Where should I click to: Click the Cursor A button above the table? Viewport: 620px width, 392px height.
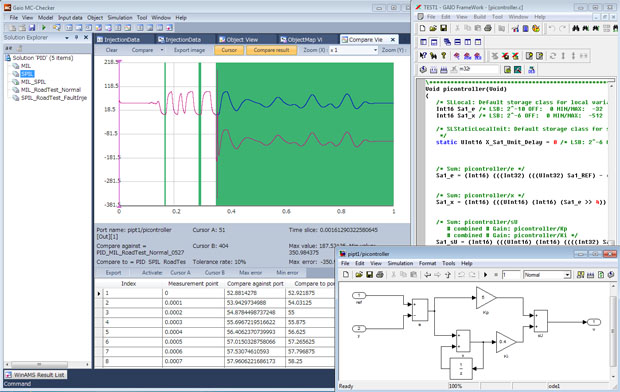(180, 273)
